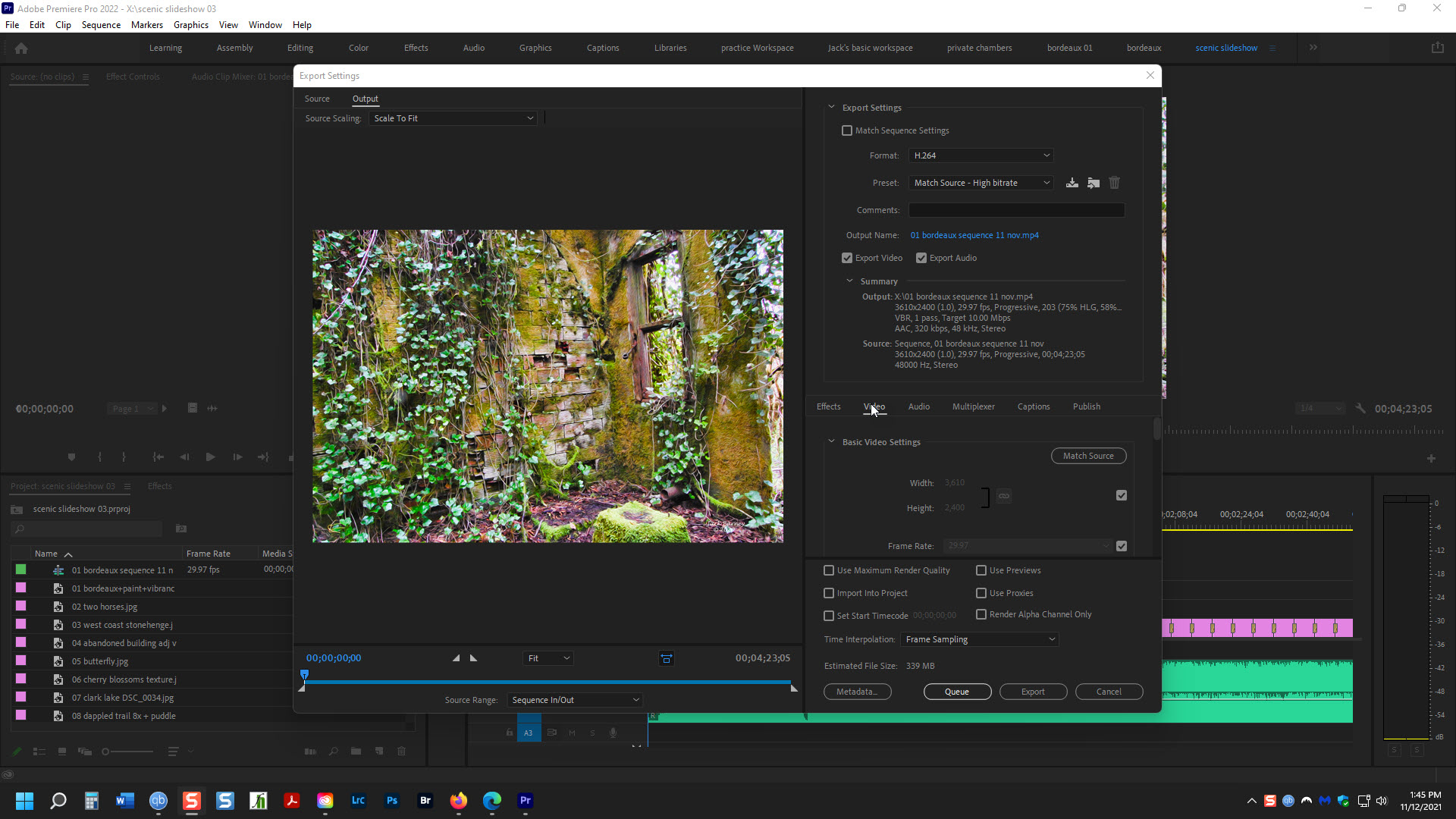This screenshot has width=1456, height=819.
Task: Delete the selected export preset
Action: (x=1114, y=182)
